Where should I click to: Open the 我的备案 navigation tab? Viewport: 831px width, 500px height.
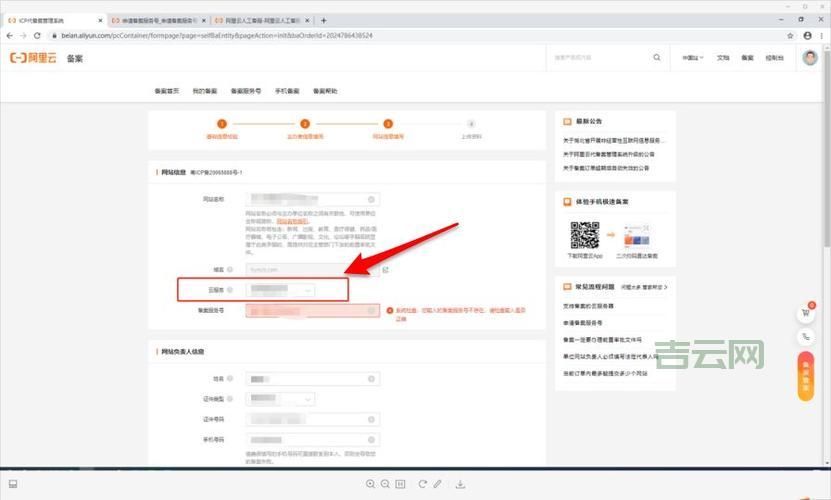click(x=204, y=91)
